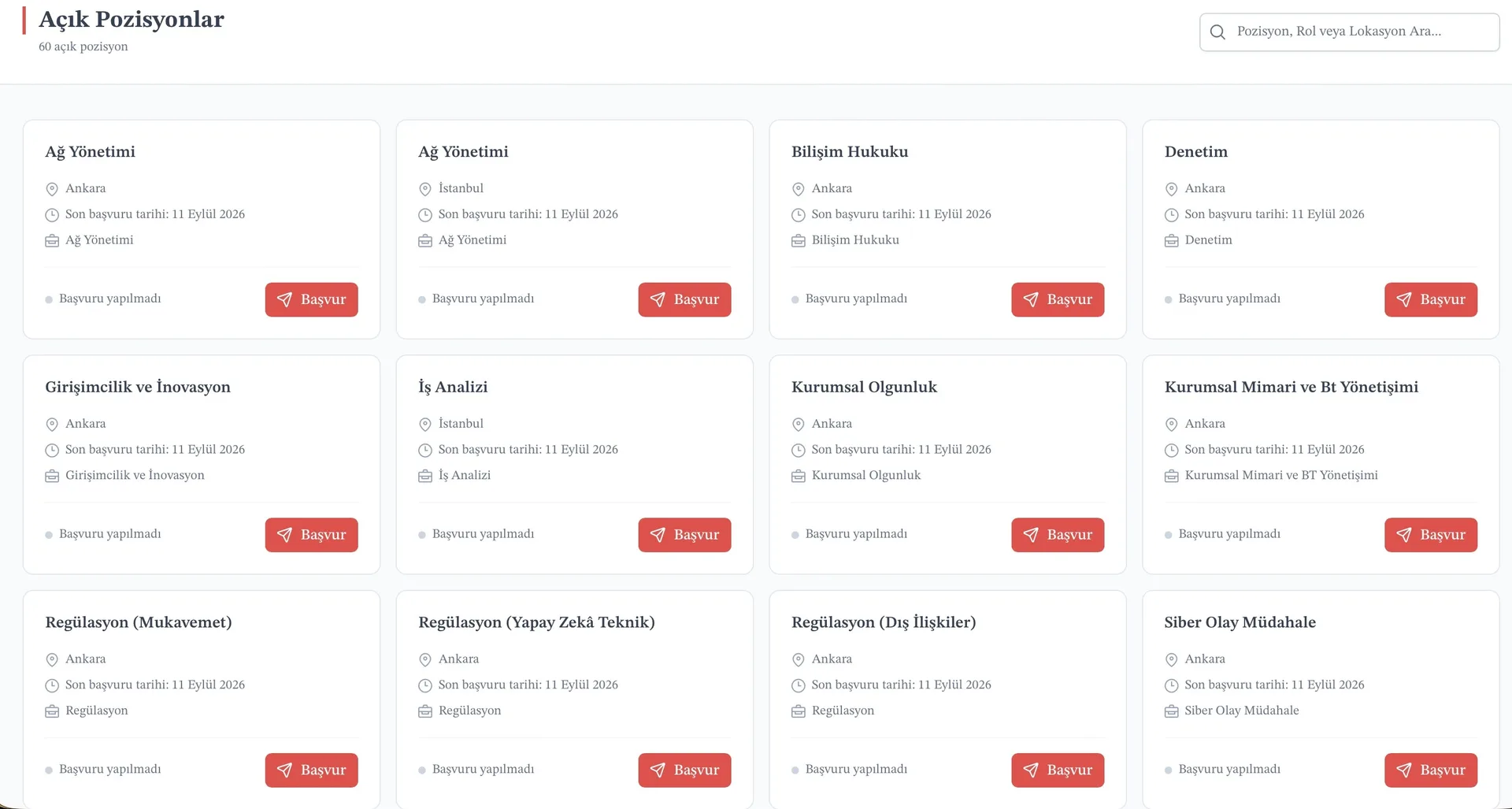Open Regülasyon (Yapay Zekâ Teknik) title
Image resolution: width=1512 pixels, height=809 pixels.
(536, 622)
